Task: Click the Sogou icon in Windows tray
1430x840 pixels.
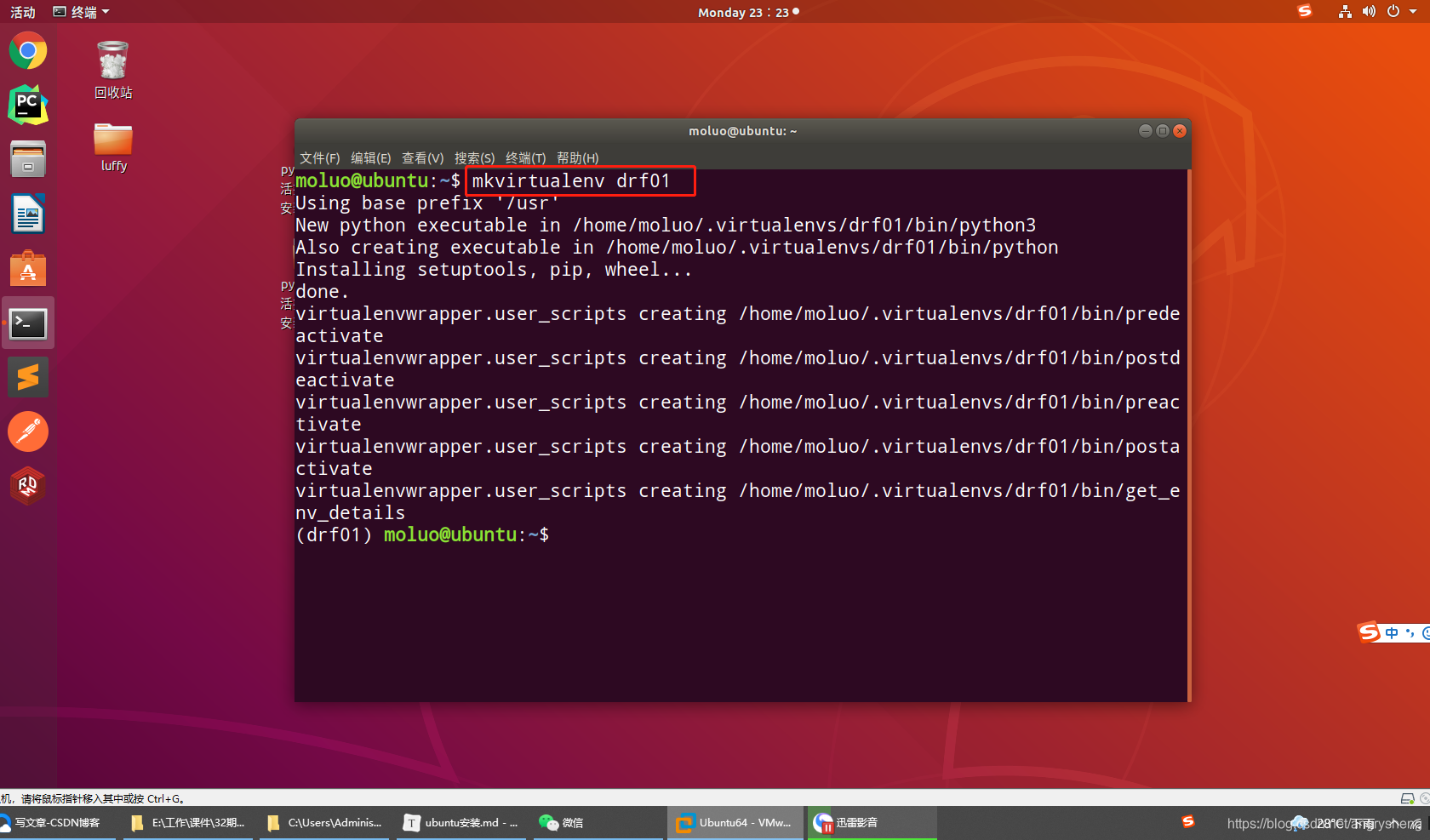Action: [1188, 821]
